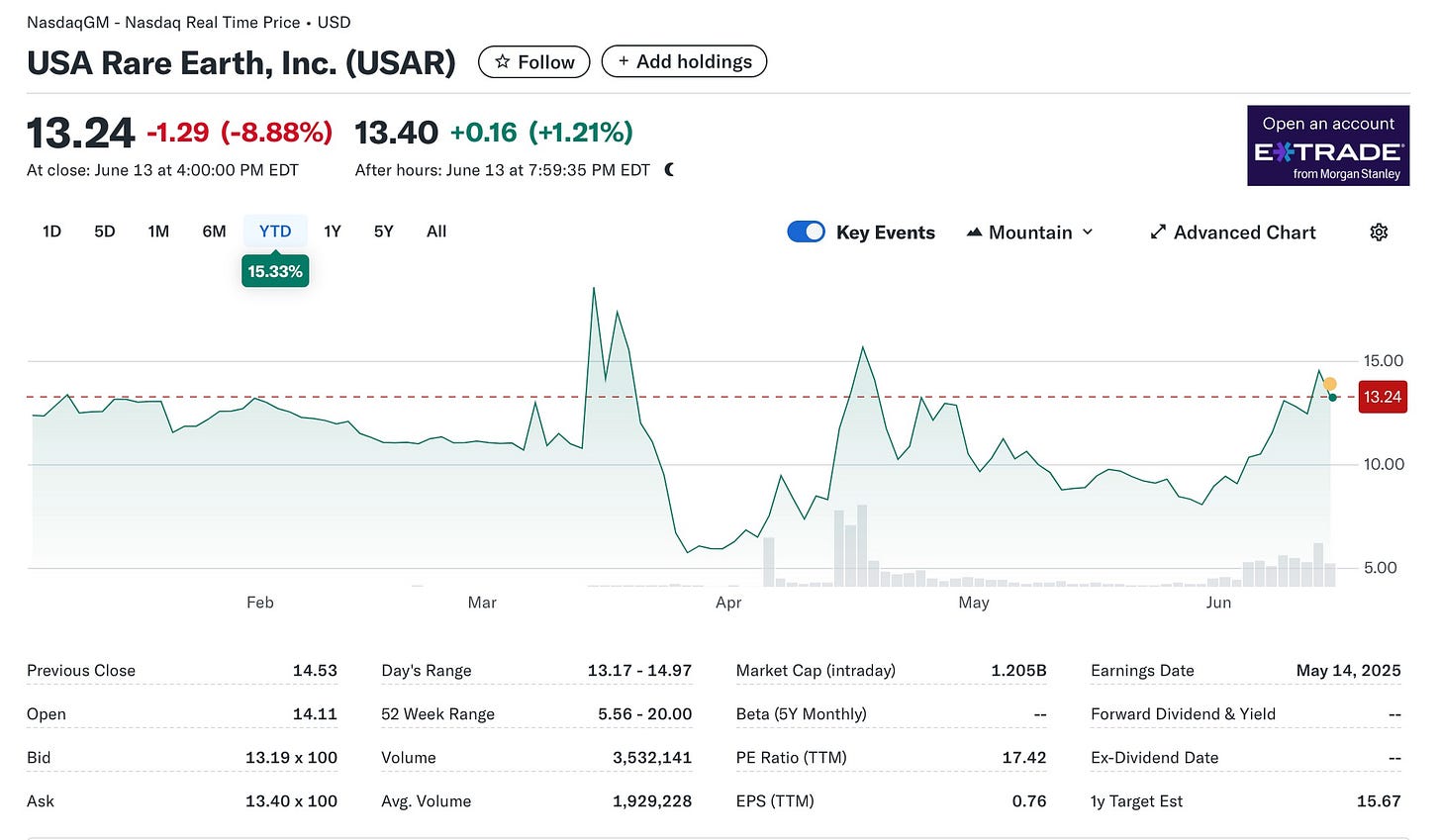This screenshot has width=1441, height=840.
Task: Select the 1M time range
Action: (158, 231)
